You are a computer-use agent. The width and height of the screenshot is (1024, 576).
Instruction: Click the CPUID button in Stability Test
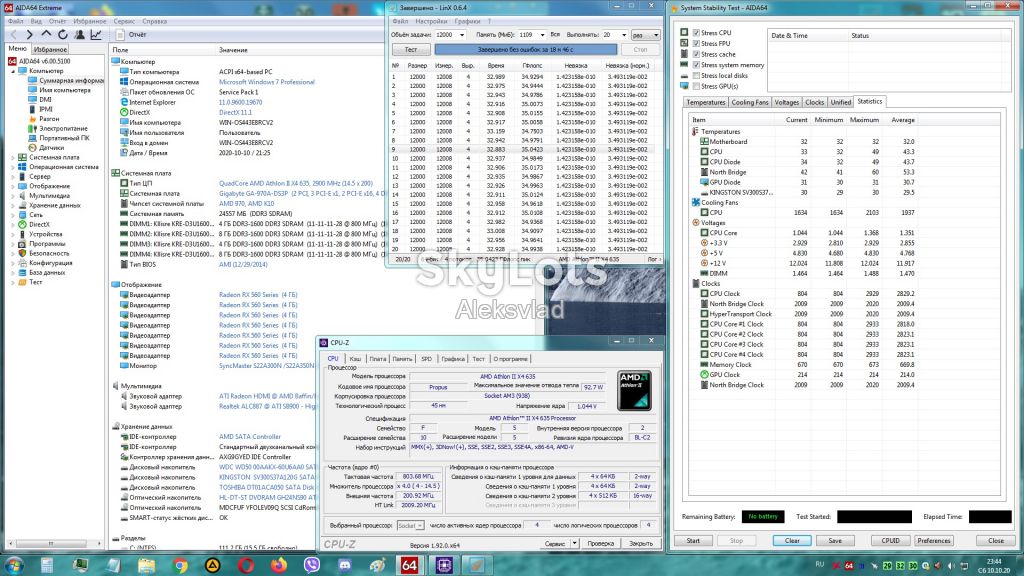click(890, 541)
